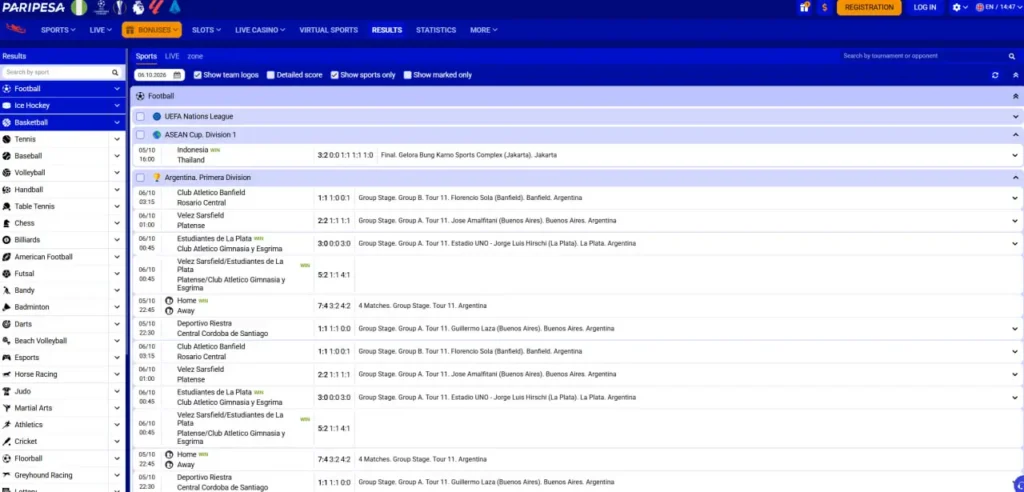This screenshot has height=492, width=1024.
Task: Open the Serie A triangle icon
Action: pyautogui.click(x=174, y=7)
